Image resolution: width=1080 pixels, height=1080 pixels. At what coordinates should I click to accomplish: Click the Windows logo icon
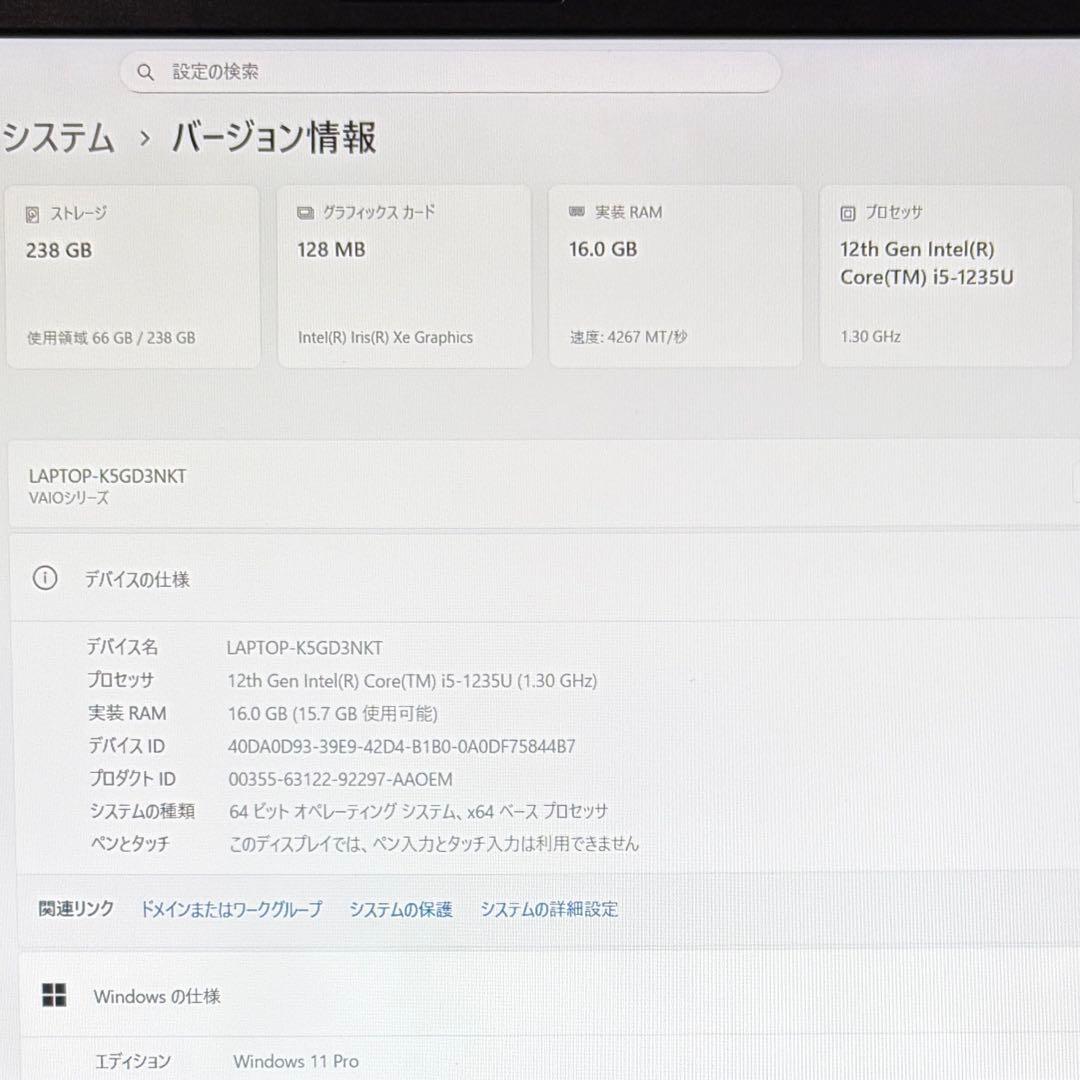(54, 995)
